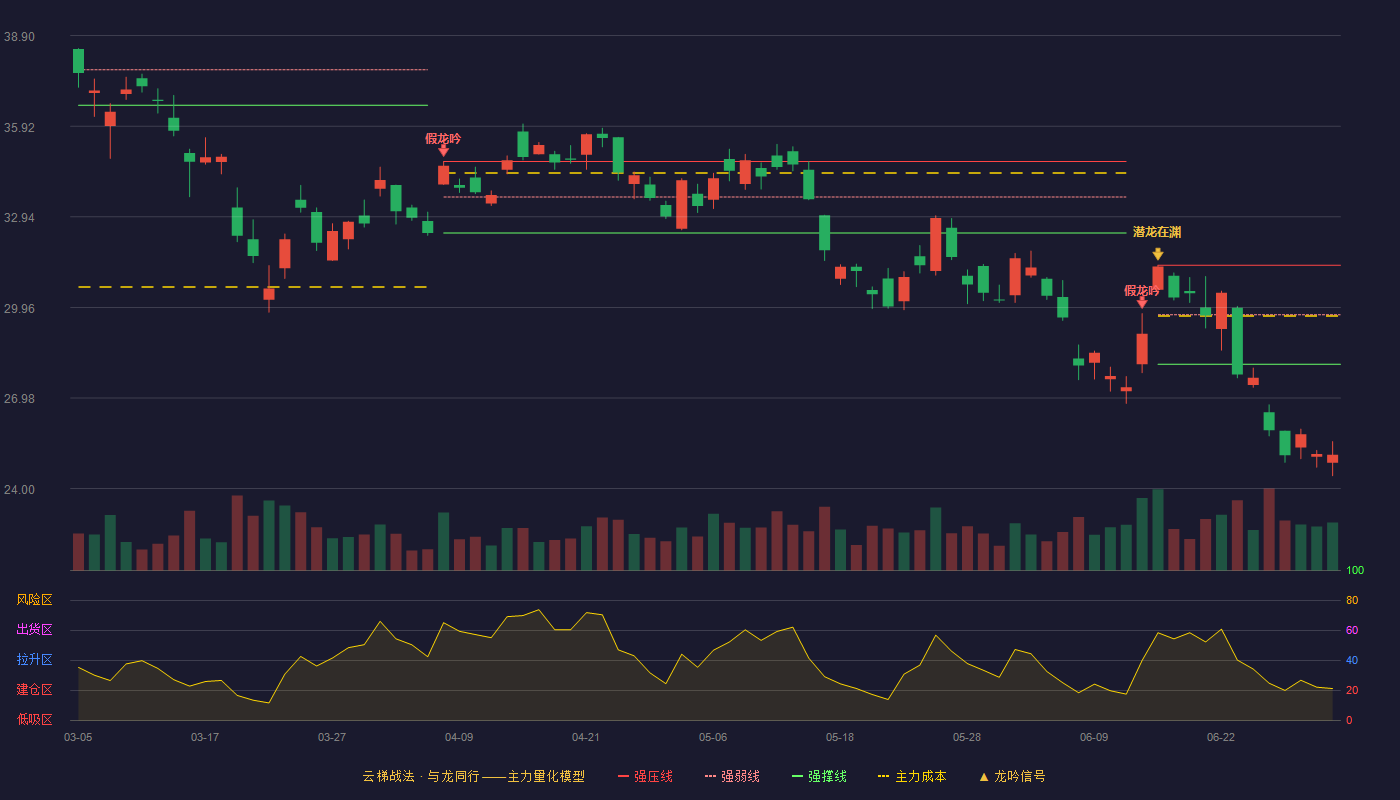Click the 38.90 price axis label
The height and width of the screenshot is (800, 1400).
click(19, 37)
